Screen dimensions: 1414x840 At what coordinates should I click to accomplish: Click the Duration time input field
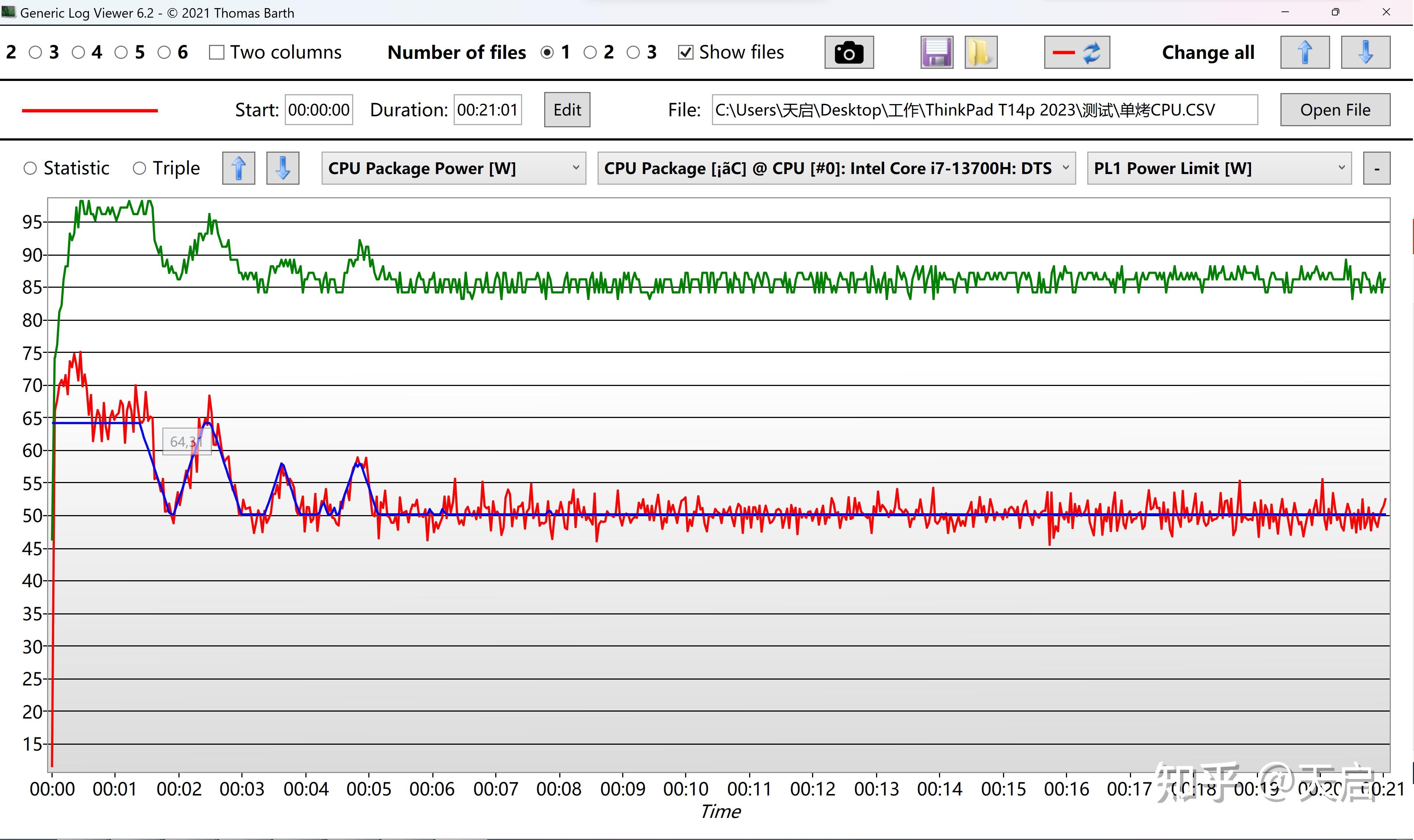(x=487, y=110)
